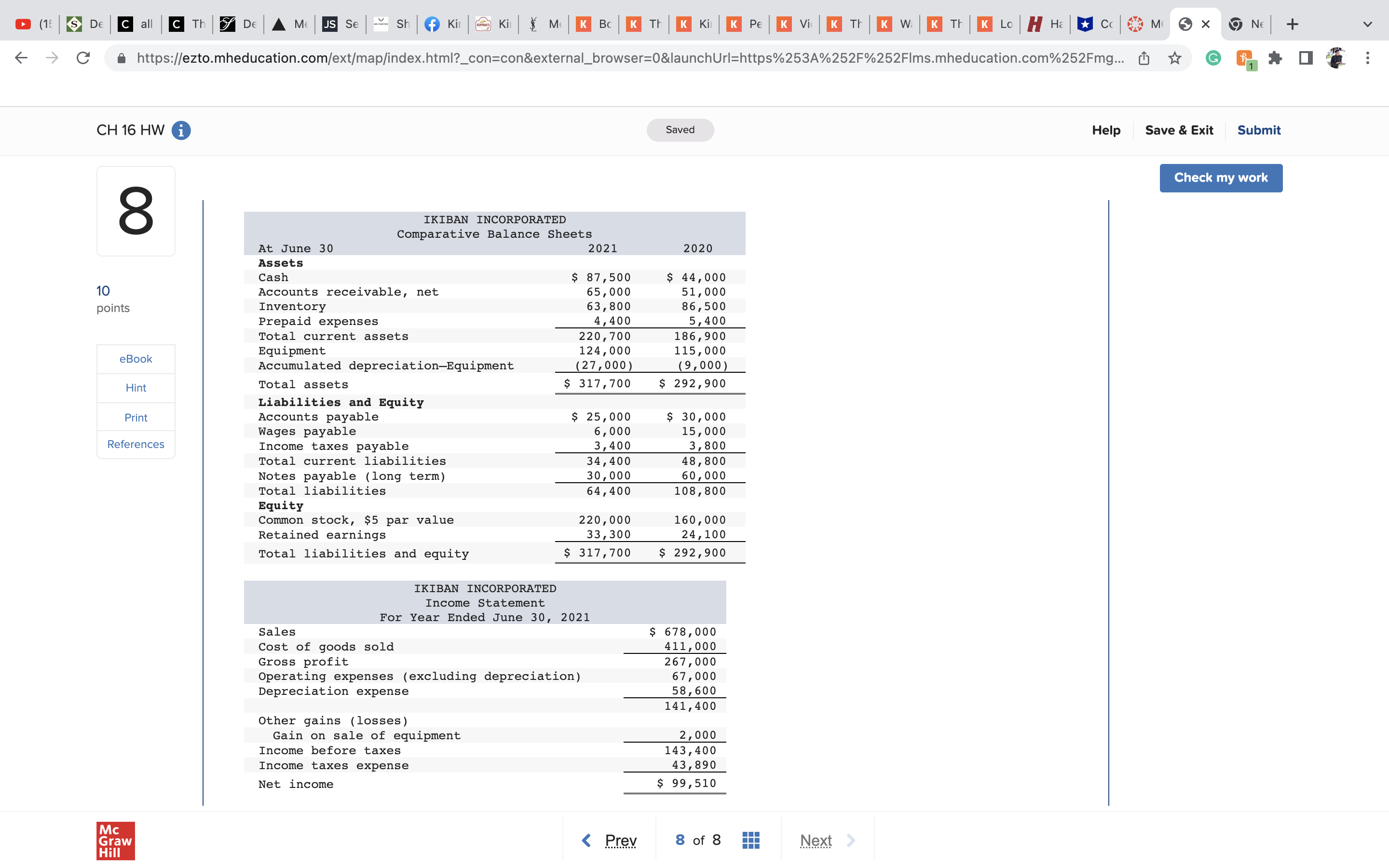The height and width of the screenshot is (868, 1389).
Task: Toggle the browser side panel icon
Action: [x=1305, y=58]
